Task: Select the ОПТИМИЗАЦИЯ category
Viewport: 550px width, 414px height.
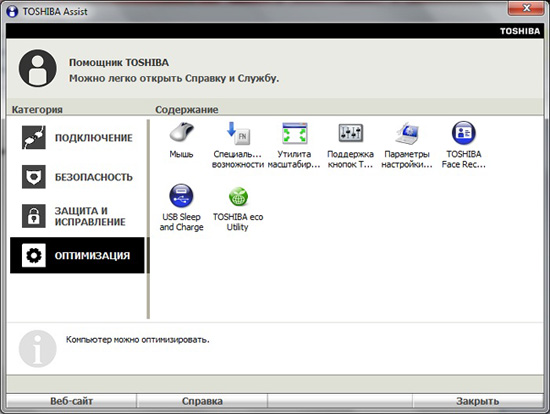Action: coord(77,255)
